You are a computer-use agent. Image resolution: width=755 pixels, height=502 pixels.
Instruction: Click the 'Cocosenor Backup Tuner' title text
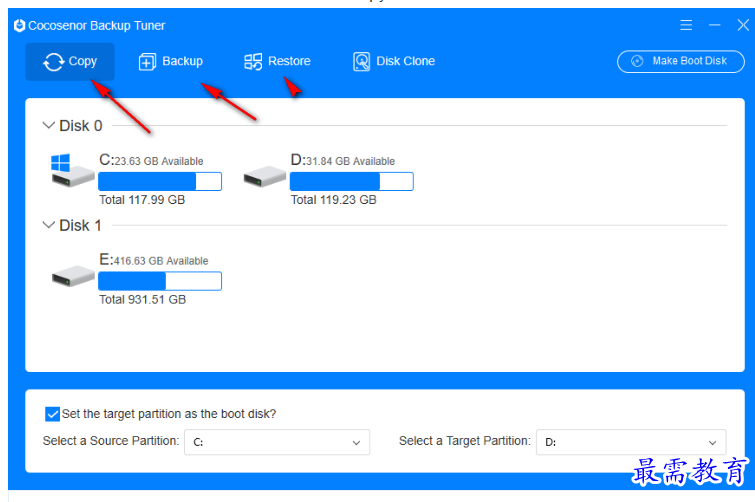96,26
